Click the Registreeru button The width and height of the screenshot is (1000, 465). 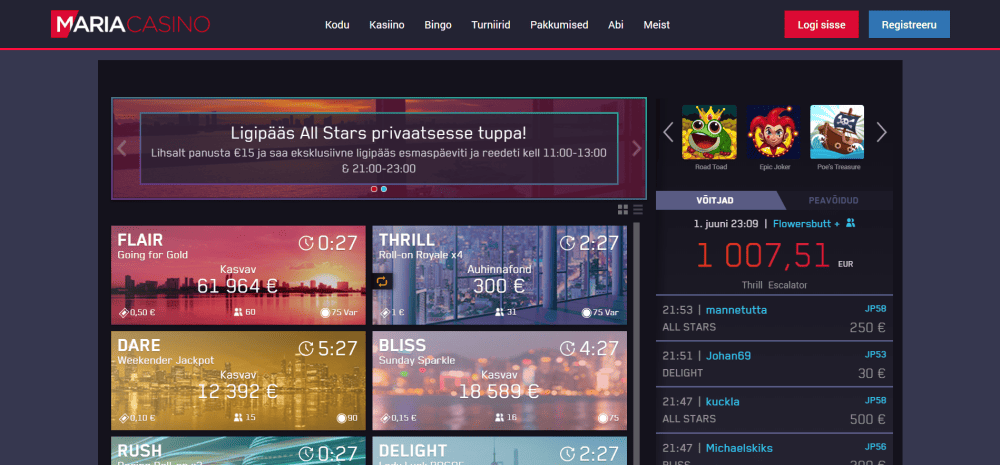point(909,25)
